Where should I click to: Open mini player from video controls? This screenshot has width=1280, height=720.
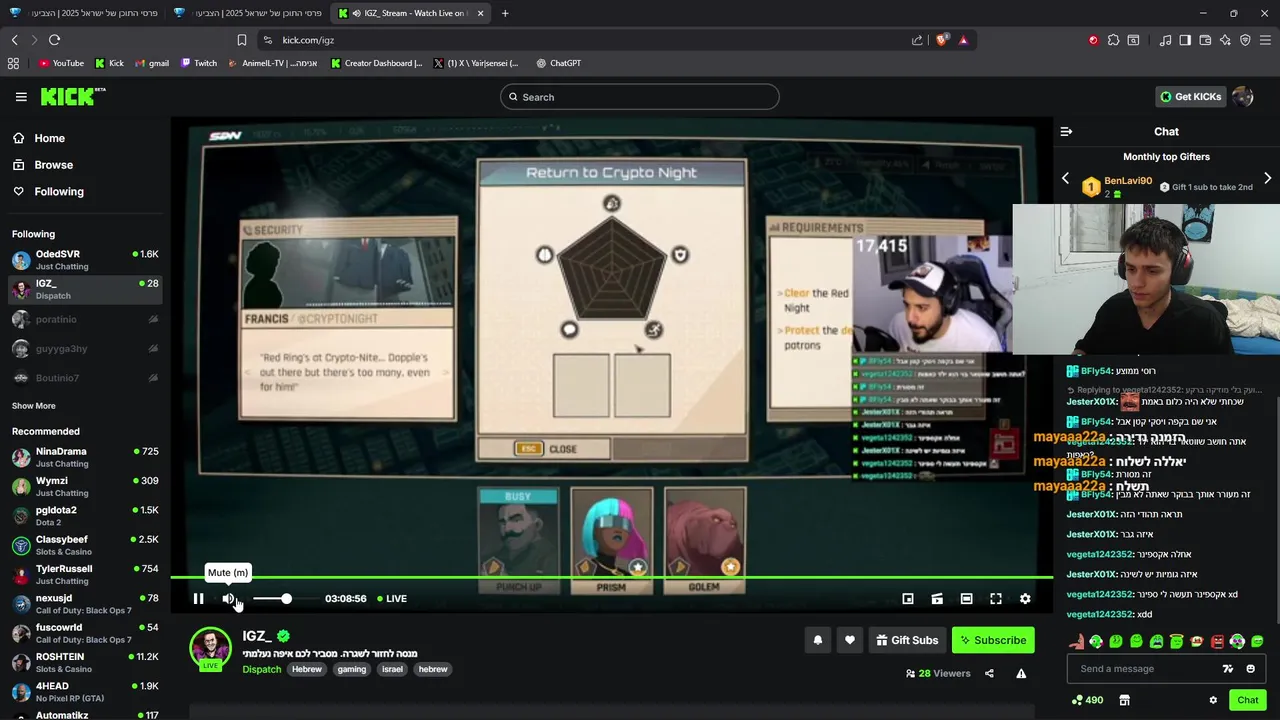(x=908, y=598)
